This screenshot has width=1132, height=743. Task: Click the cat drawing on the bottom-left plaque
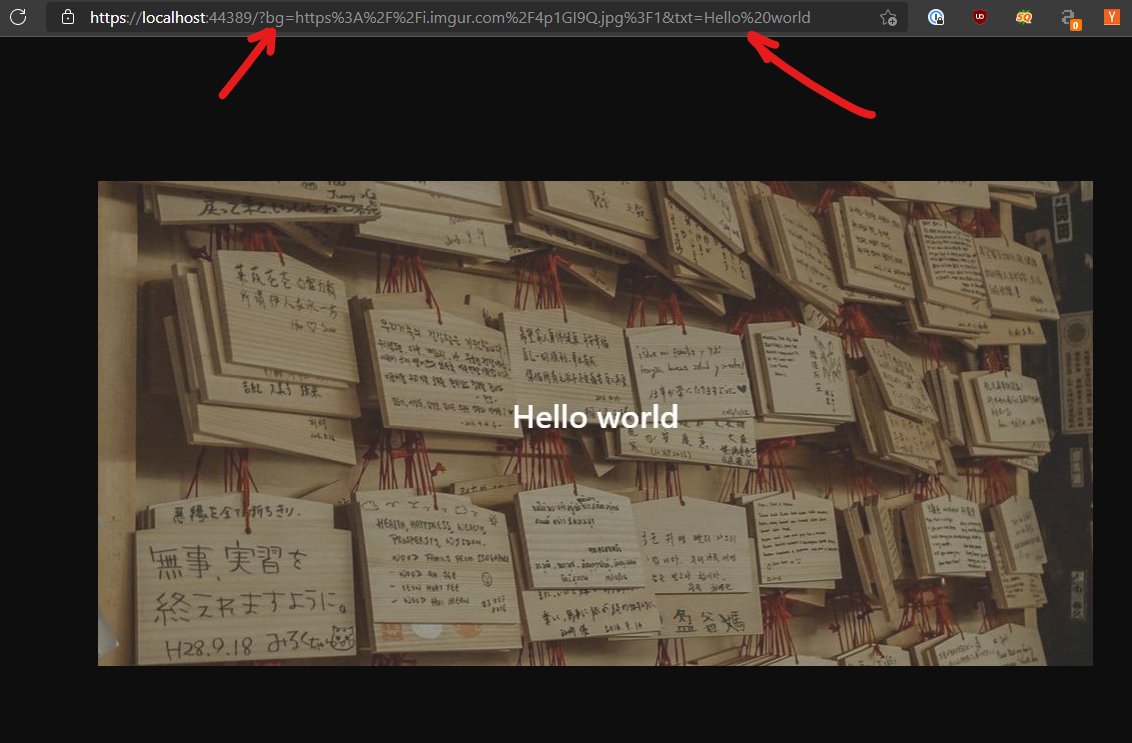point(341,638)
